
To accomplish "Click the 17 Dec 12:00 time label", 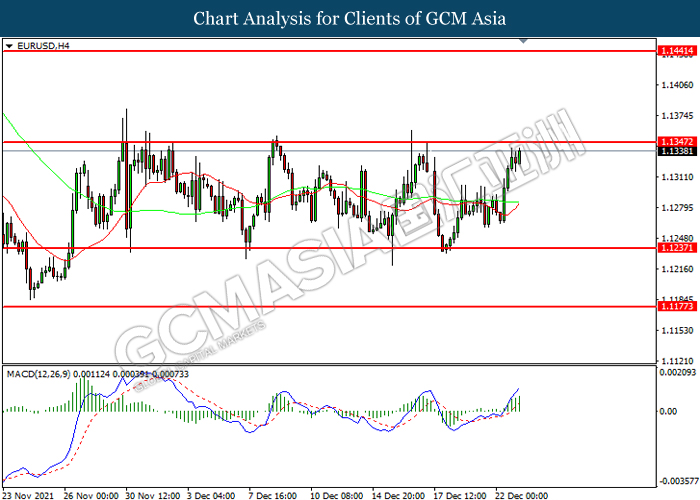I will [461, 496].
